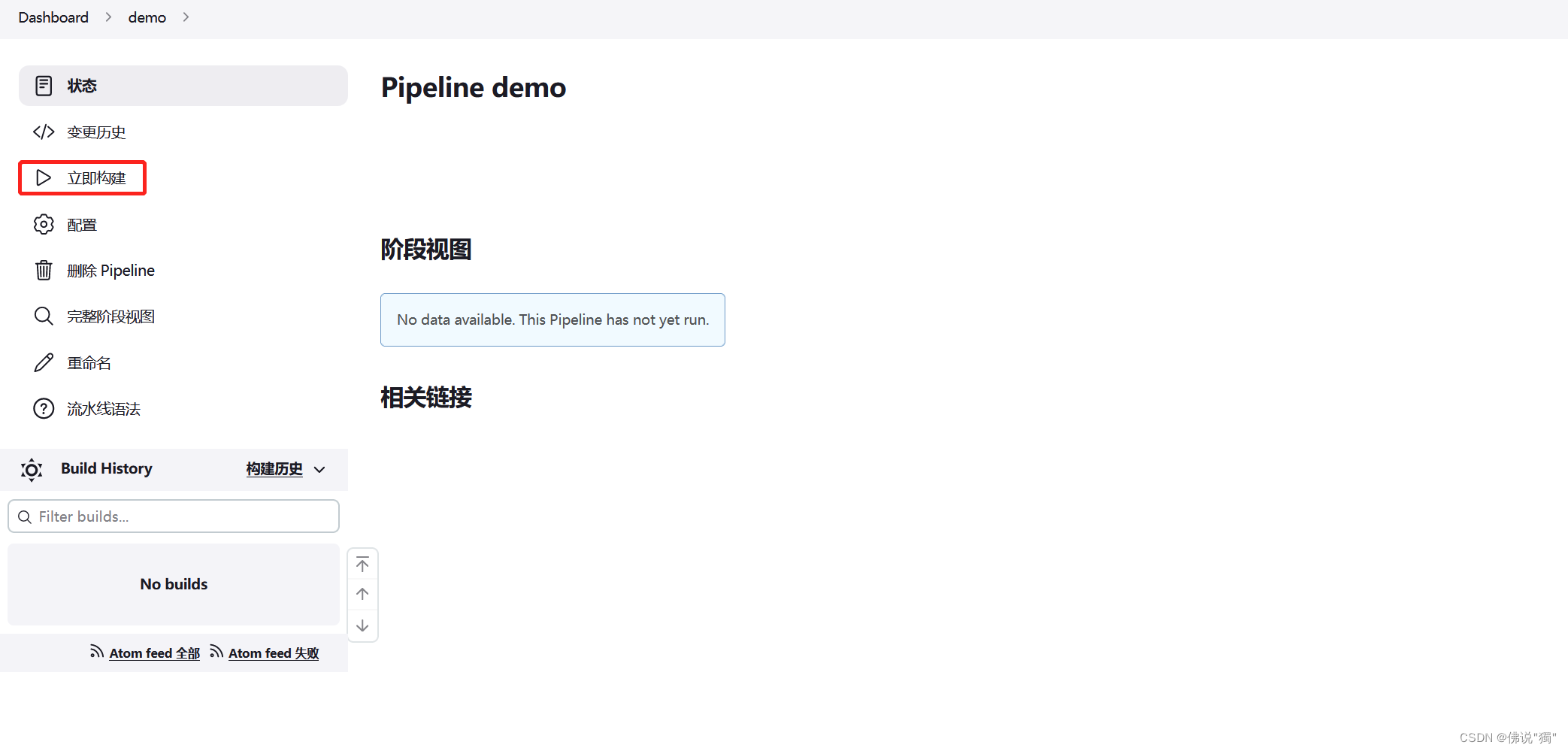Click RSS icon beside Atom feed 失败

216,651
